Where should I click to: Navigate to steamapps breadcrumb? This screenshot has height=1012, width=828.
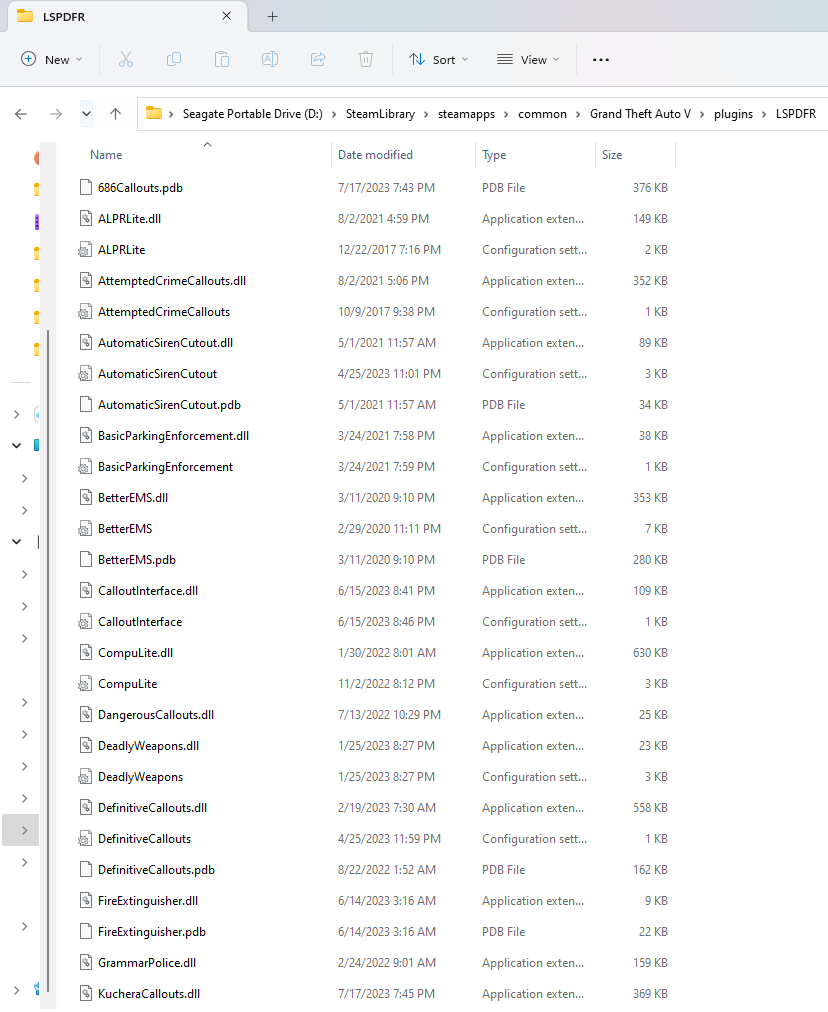click(466, 114)
